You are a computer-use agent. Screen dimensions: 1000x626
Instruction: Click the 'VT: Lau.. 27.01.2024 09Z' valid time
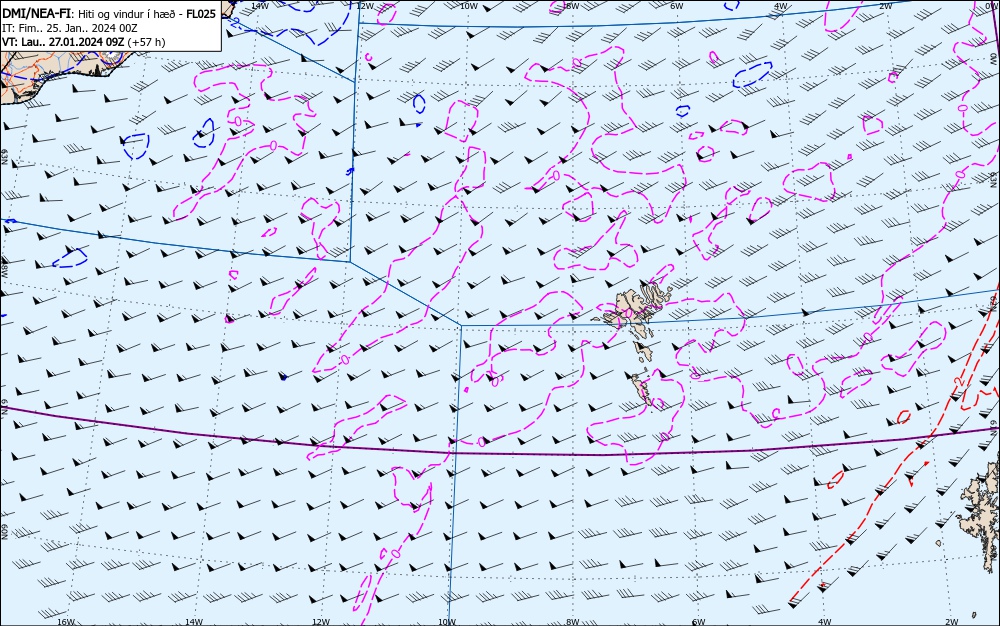click(63, 42)
